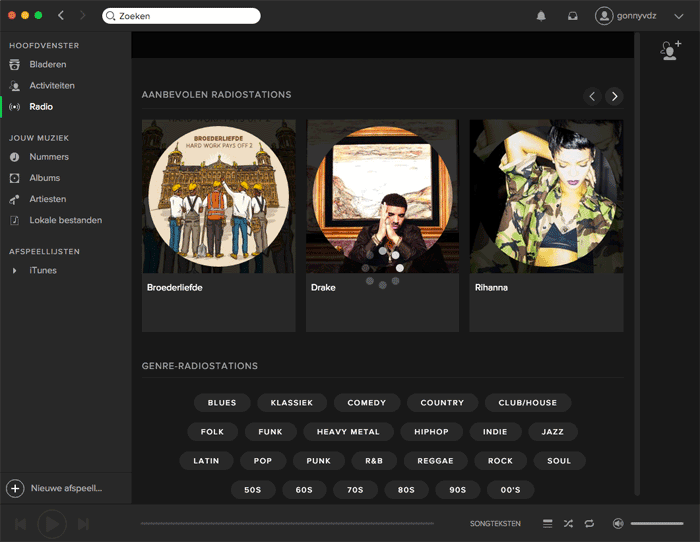The width and height of the screenshot is (700, 542).
Task: Open the find friends icon
Action: pyautogui.click(x=671, y=50)
